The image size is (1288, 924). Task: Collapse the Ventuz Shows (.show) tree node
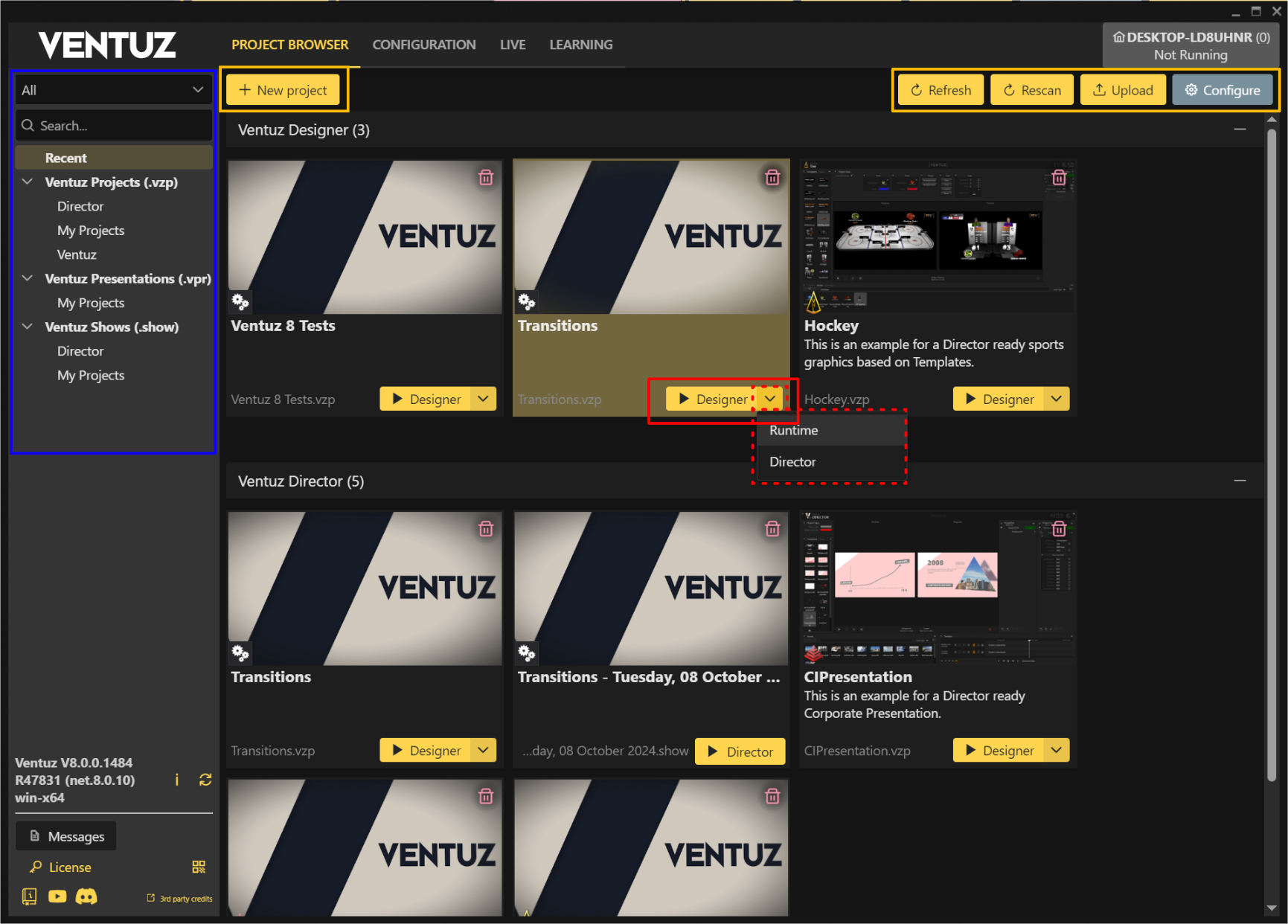(x=28, y=327)
